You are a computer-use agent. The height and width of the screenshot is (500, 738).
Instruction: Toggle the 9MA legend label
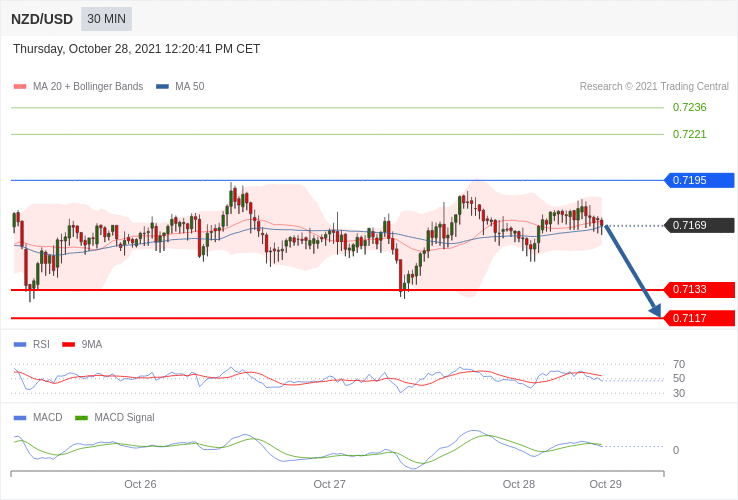(92, 345)
